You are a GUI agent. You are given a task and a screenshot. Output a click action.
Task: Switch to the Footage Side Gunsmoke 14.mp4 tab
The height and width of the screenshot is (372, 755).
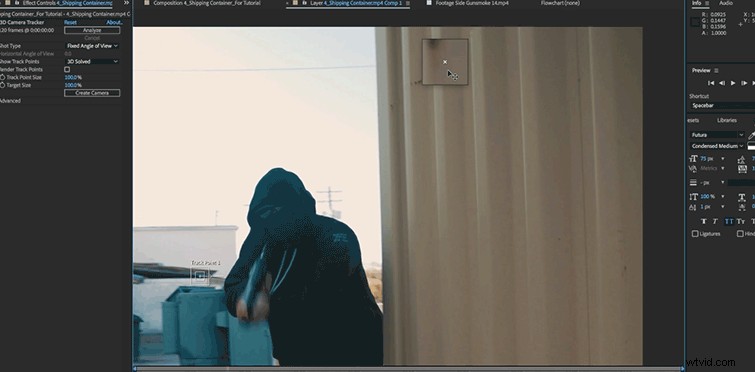click(x=472, y=3)
